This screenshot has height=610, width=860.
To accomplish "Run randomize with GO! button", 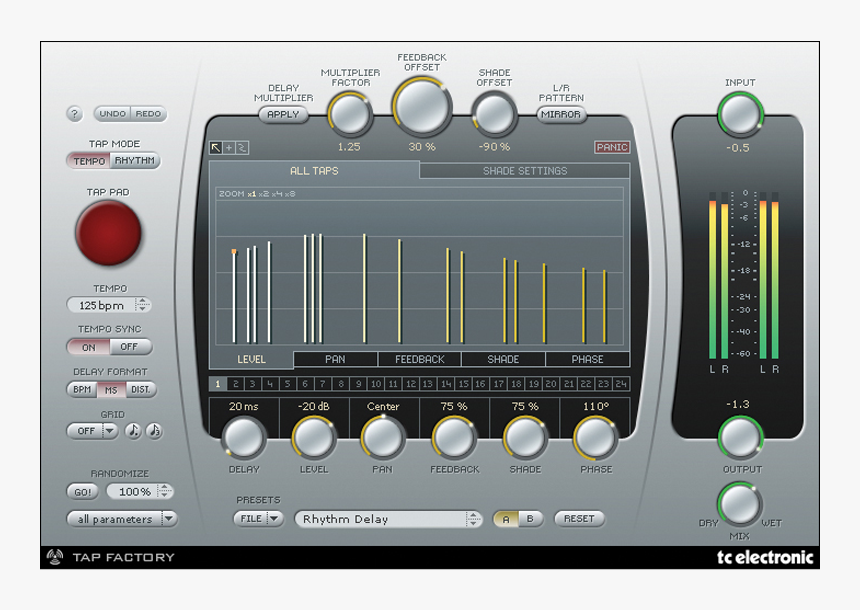I will (82, 492).
